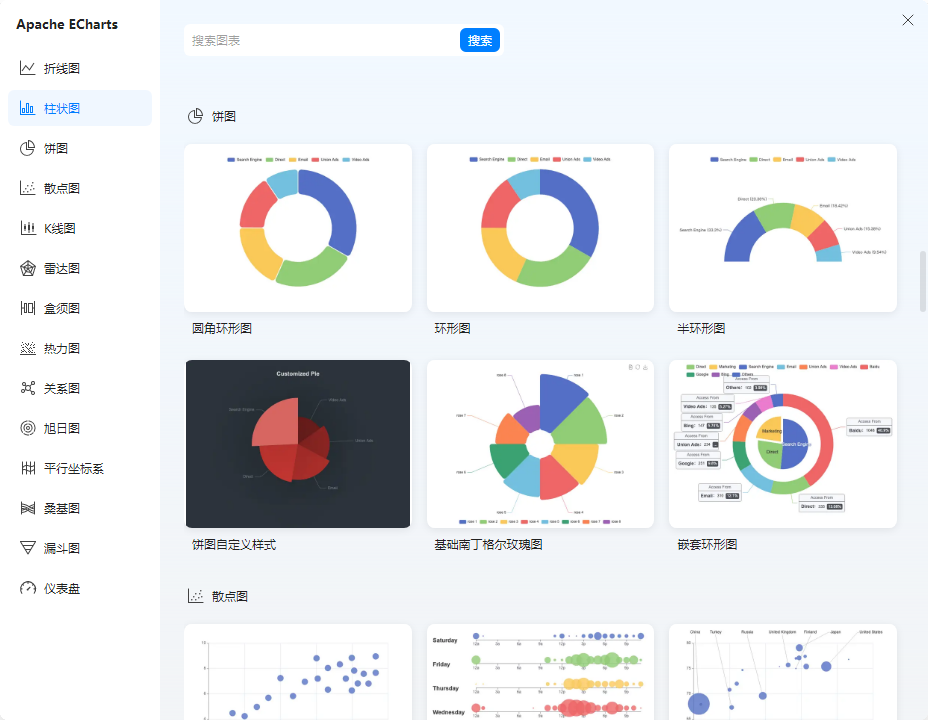Click the 散点图 section heading text
Image resolution: width=928 pixels, height=720 pixels.
[230, 596]
